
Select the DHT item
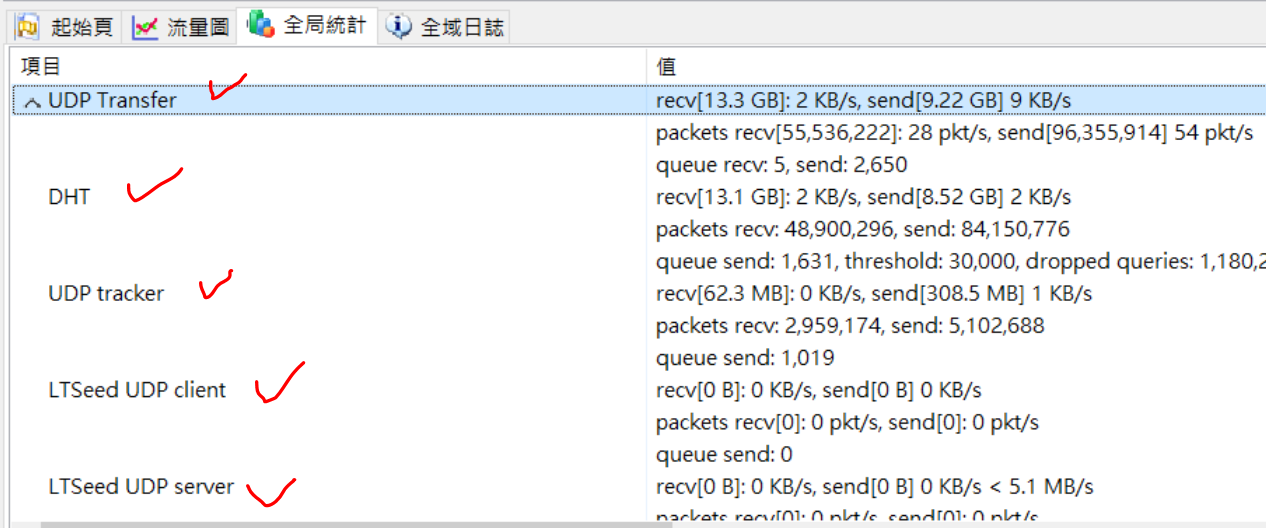[x=69, y=197]
